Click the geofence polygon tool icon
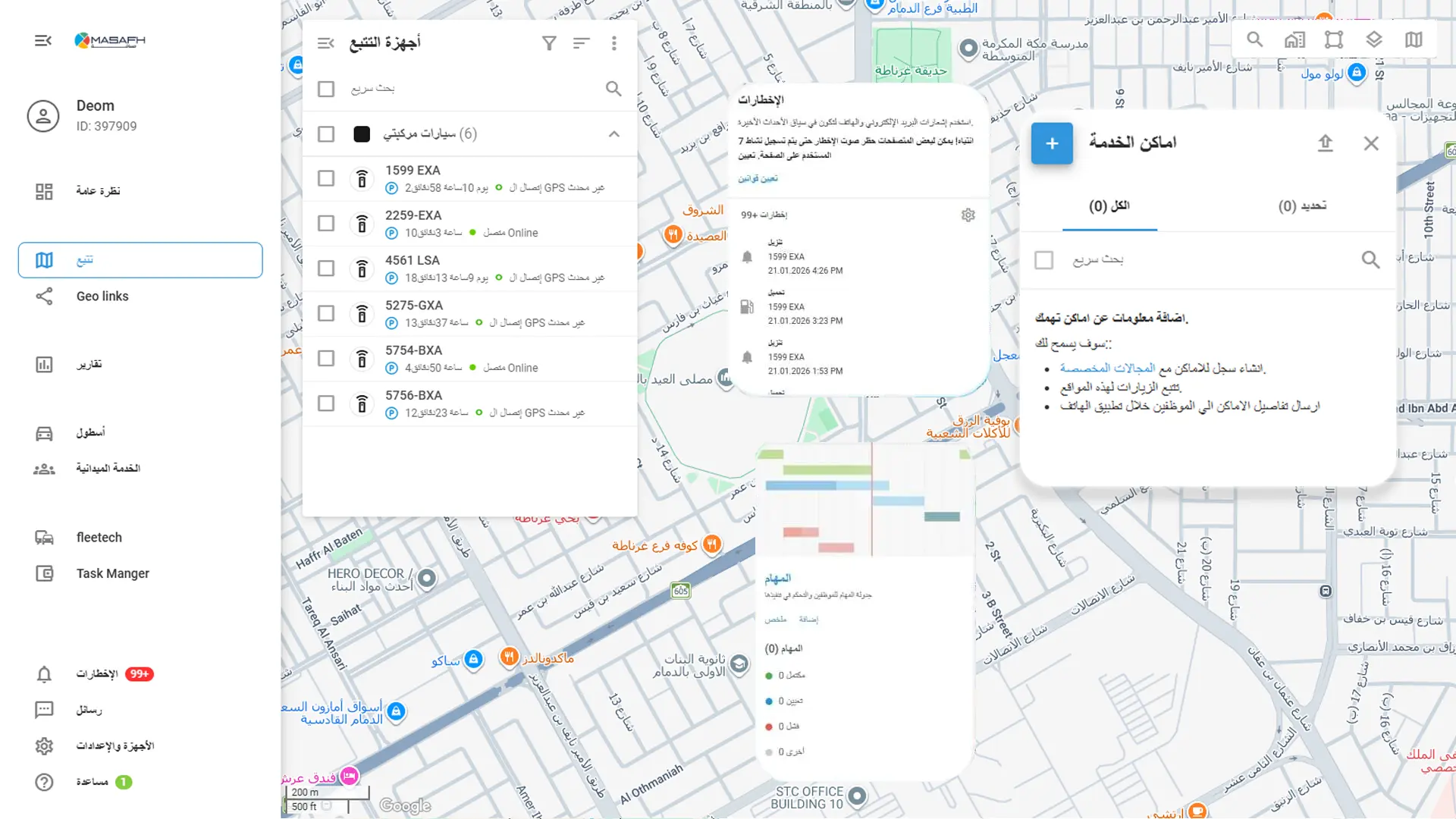The height and width of the screenshot is (819, 1456). pos(1334,39)
